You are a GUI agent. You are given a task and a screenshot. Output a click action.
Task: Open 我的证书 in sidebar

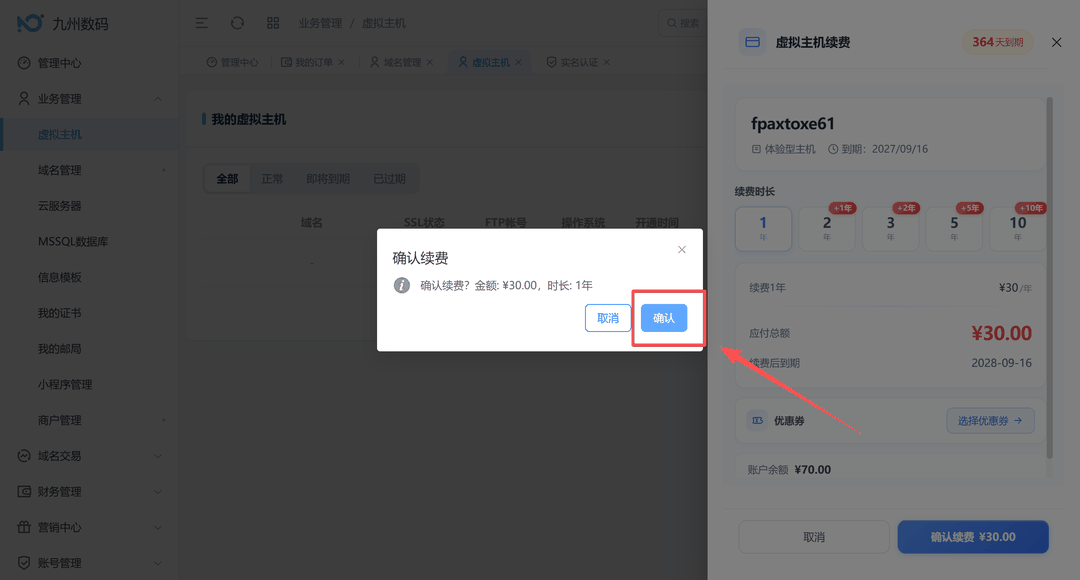pos(89,313)
